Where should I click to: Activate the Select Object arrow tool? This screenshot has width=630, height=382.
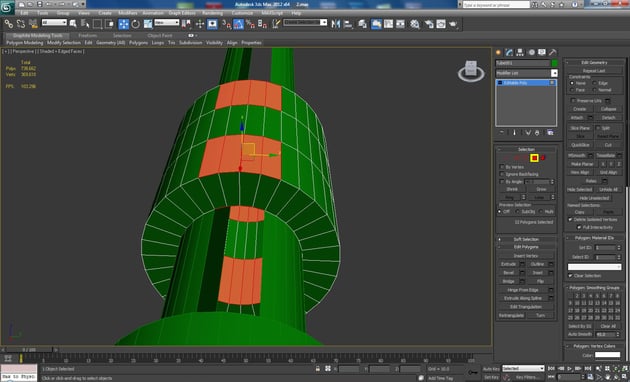[73, 24]
